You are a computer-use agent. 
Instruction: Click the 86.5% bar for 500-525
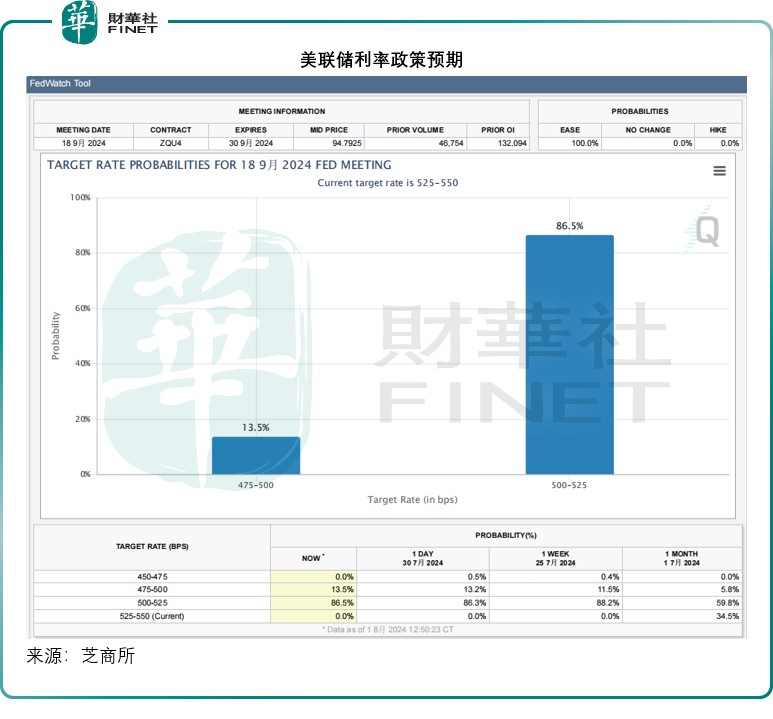point(569,354)
